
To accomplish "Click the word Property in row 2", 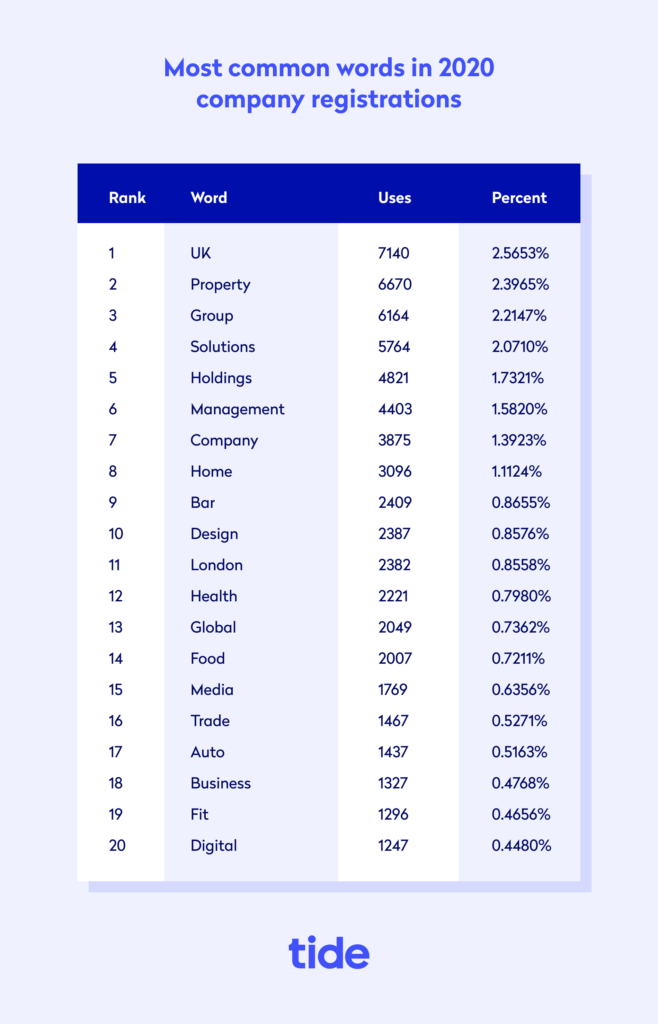I will click(221, 285).
